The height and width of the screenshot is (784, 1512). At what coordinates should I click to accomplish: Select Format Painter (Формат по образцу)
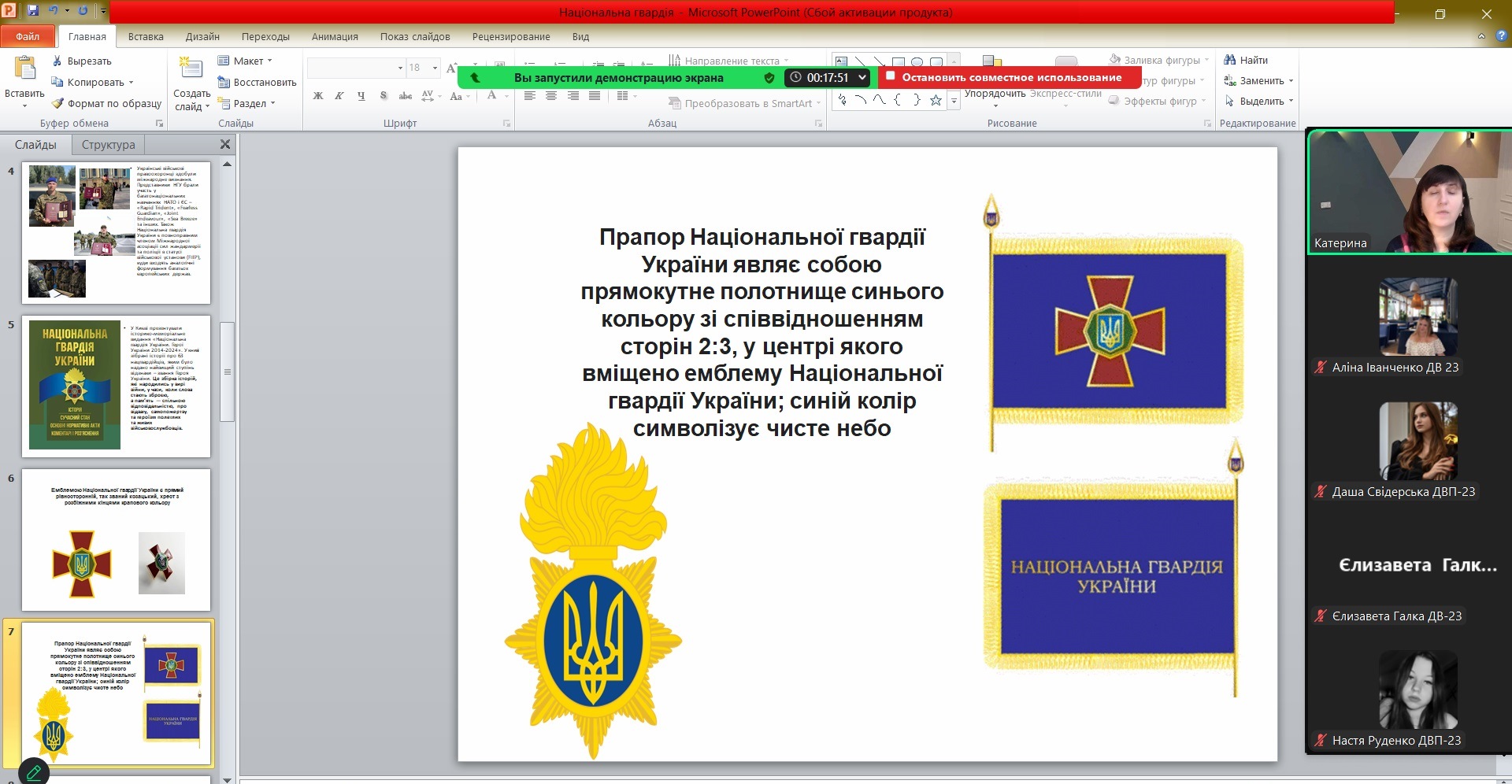tap(106, 103)
